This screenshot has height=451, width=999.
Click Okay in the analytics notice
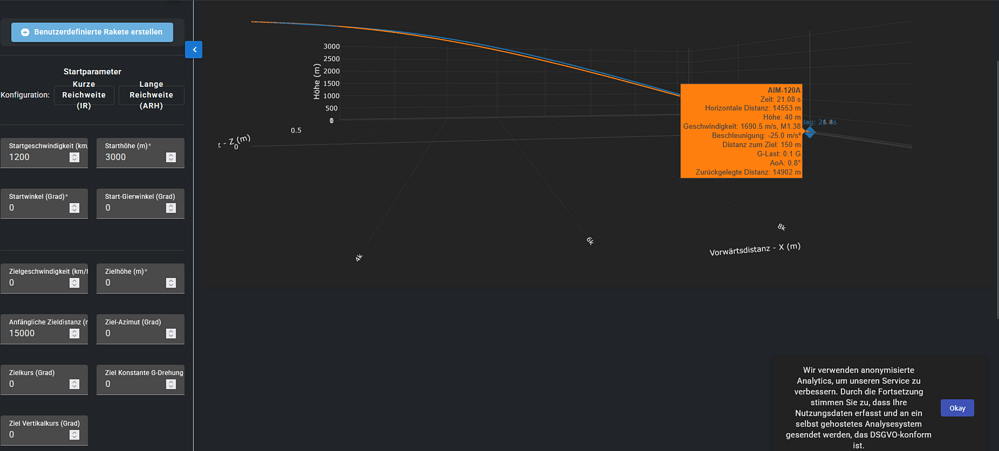(x=957, y=408)
